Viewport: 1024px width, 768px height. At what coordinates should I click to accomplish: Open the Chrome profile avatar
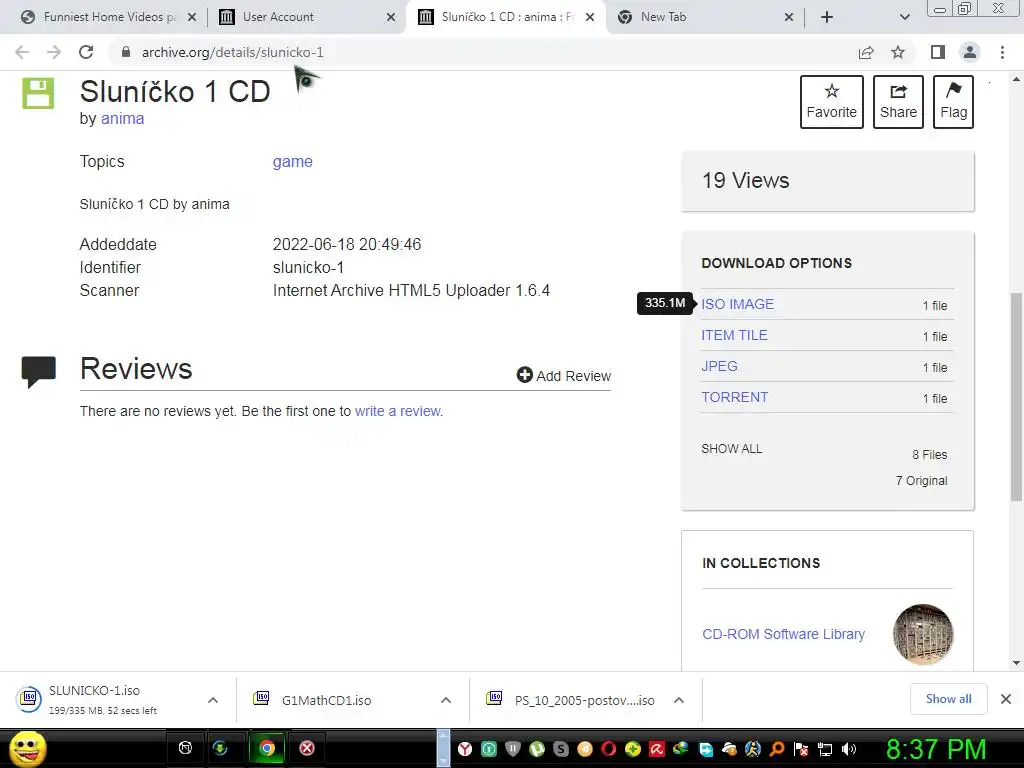click(x=970, y=52)
